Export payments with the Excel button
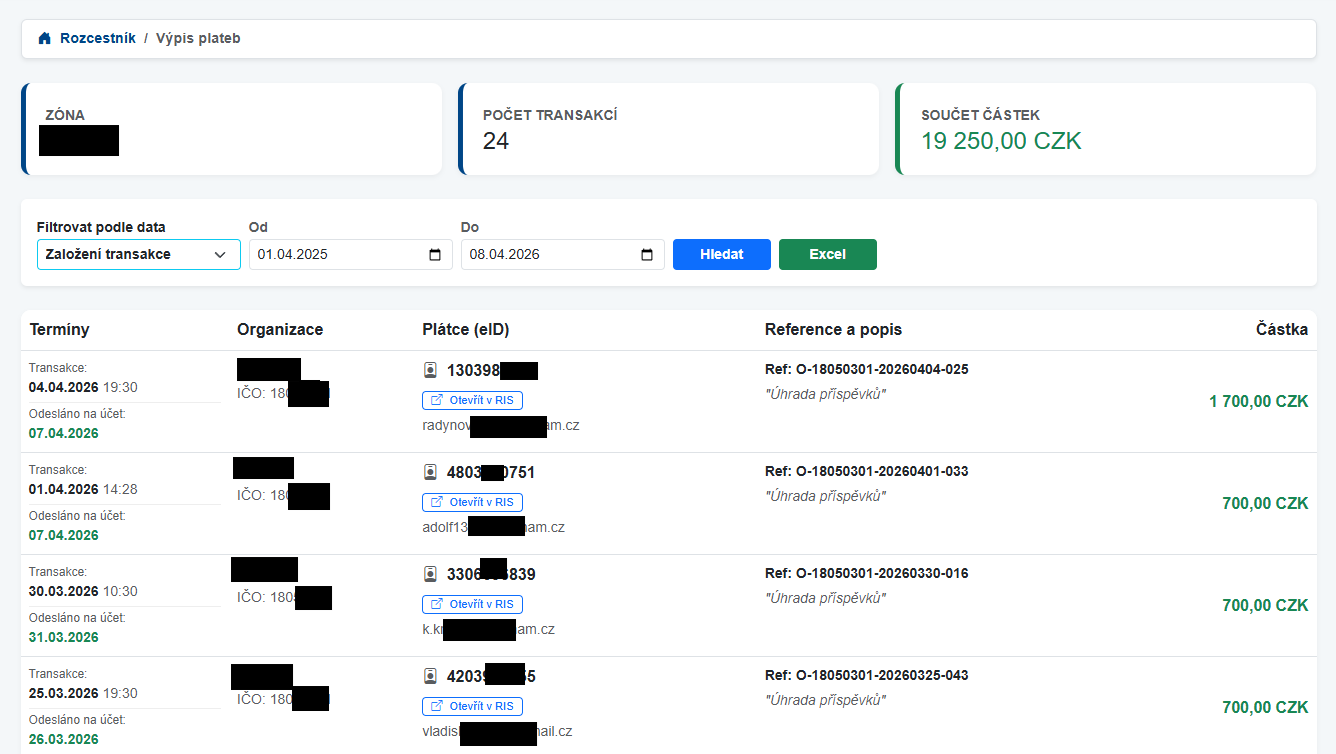Screen dimensions: 1336x754 click(827, 255)
